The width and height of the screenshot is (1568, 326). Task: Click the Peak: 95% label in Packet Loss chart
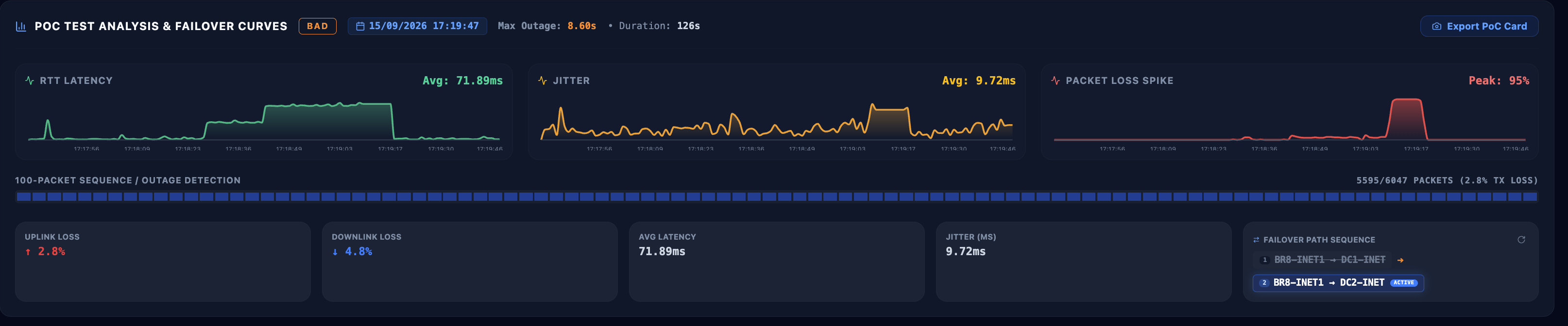(x=1499, y=80)
